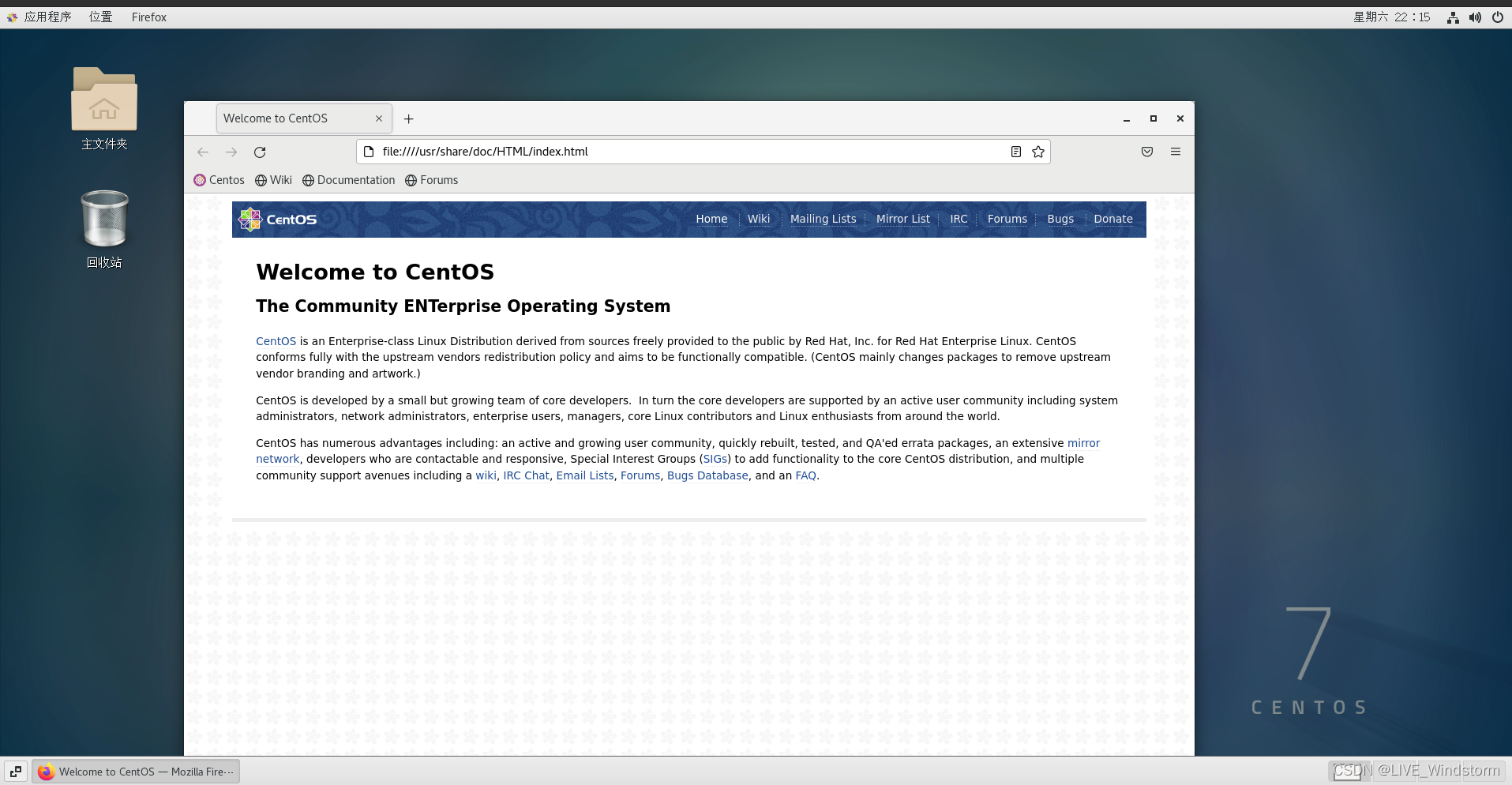The width and height of the screenshot is (1512, 785).
Task: Open a new tab with plus button
Action: 408,118
